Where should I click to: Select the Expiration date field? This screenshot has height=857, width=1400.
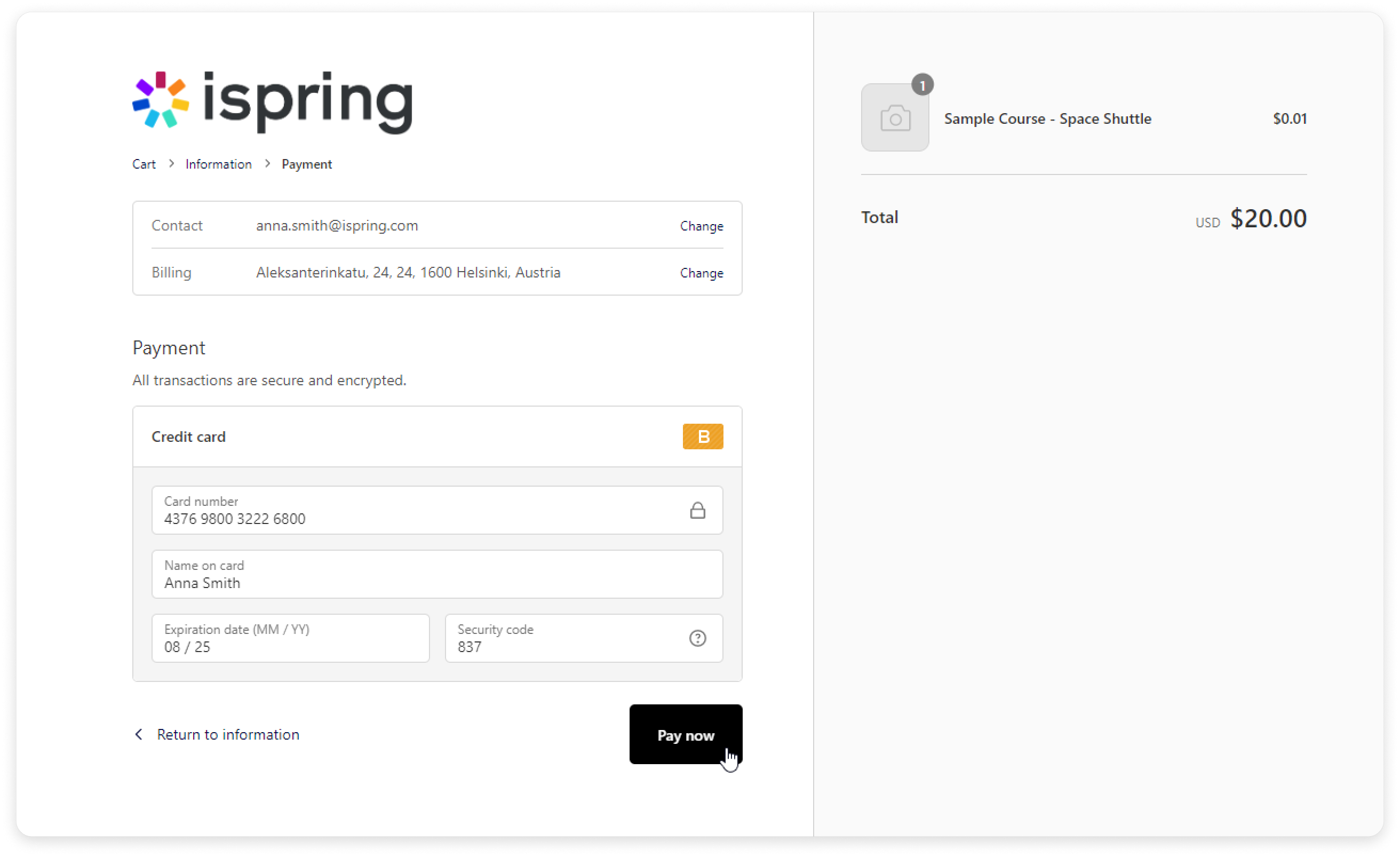coord(290,638)
